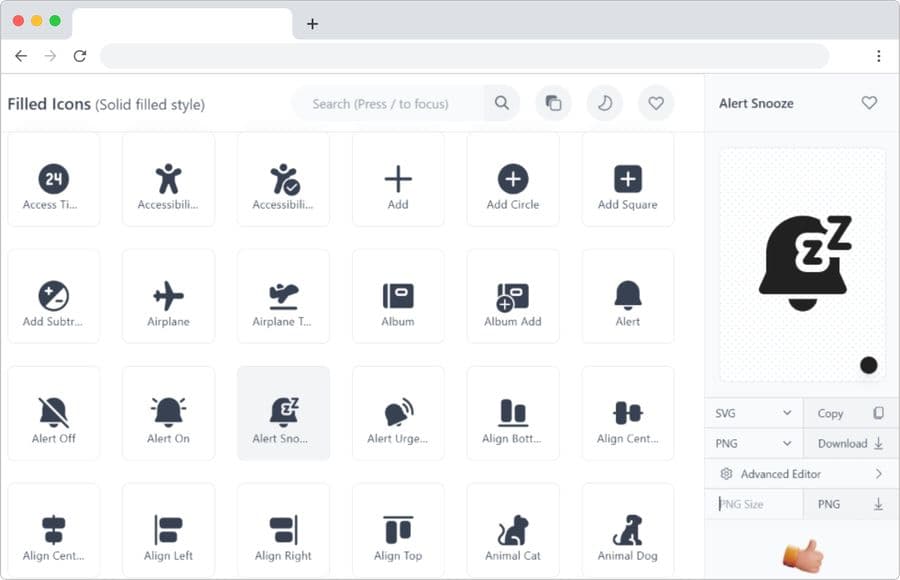Image resolution: width=900 pixels, height=580 pixels.
Task: Open the PNG format dropdown
Action: tap(753, 443)
